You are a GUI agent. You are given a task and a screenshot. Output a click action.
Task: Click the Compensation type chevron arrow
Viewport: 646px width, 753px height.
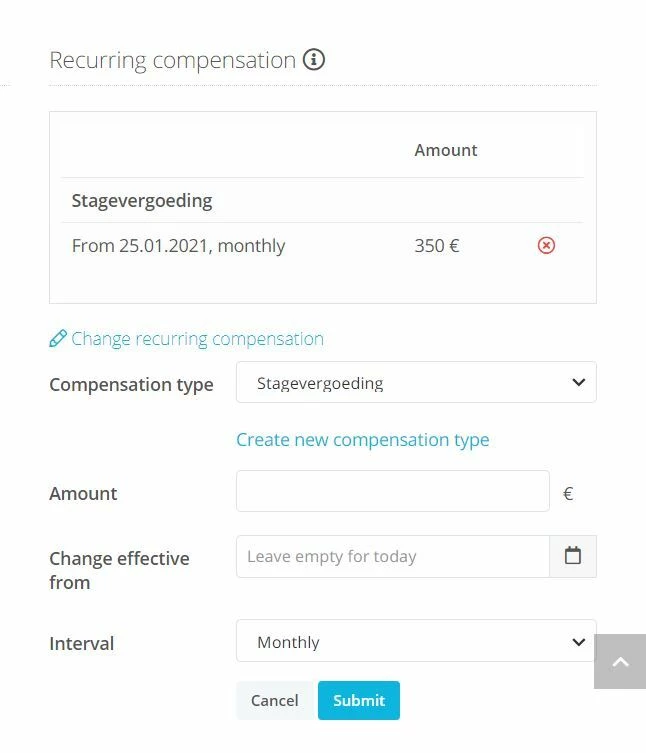pos(579,382)
